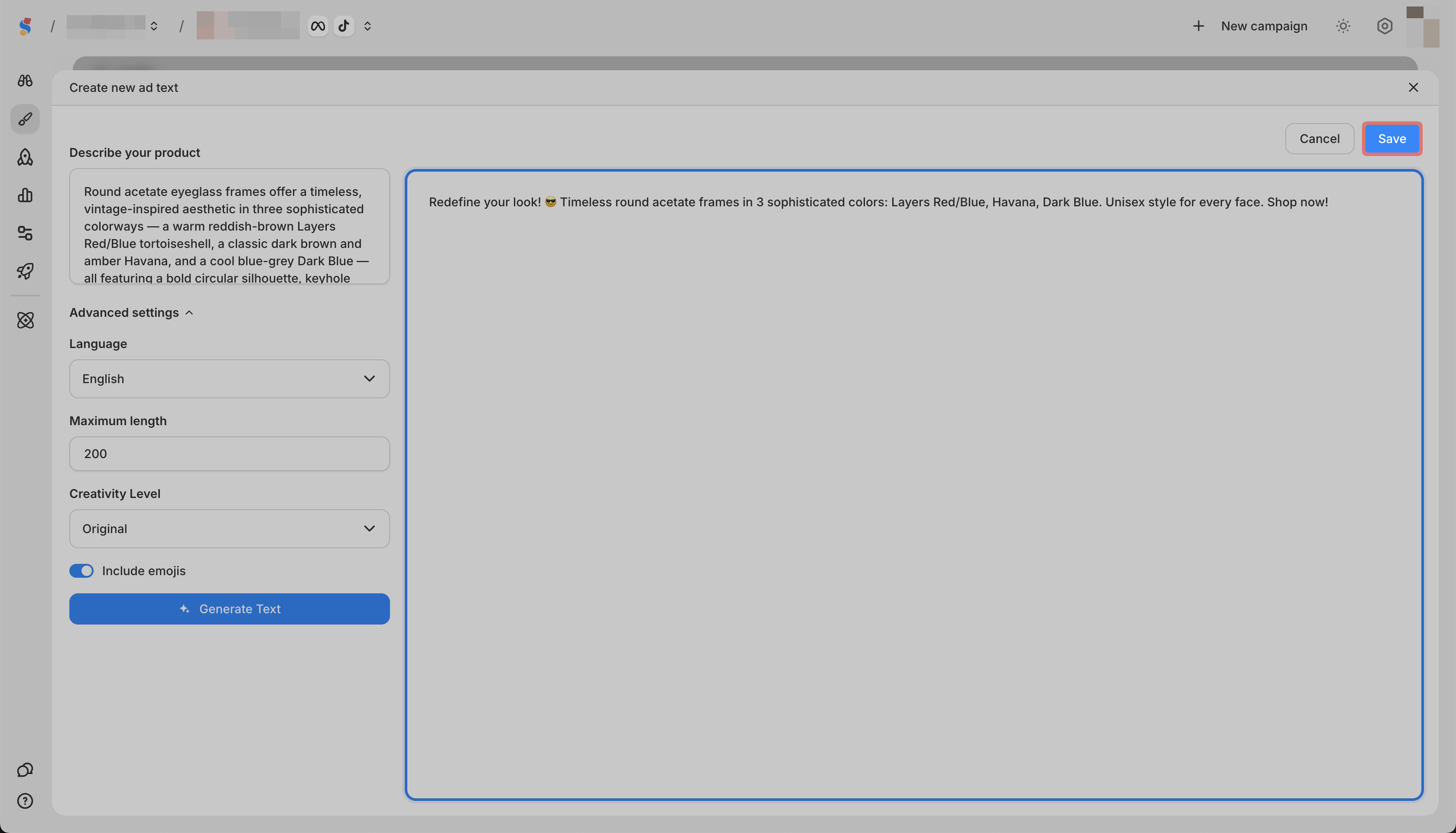The height and width of the screenshot is (833, 1456).
Task: Click the Save button
Action: click(x=1391, y=138)
